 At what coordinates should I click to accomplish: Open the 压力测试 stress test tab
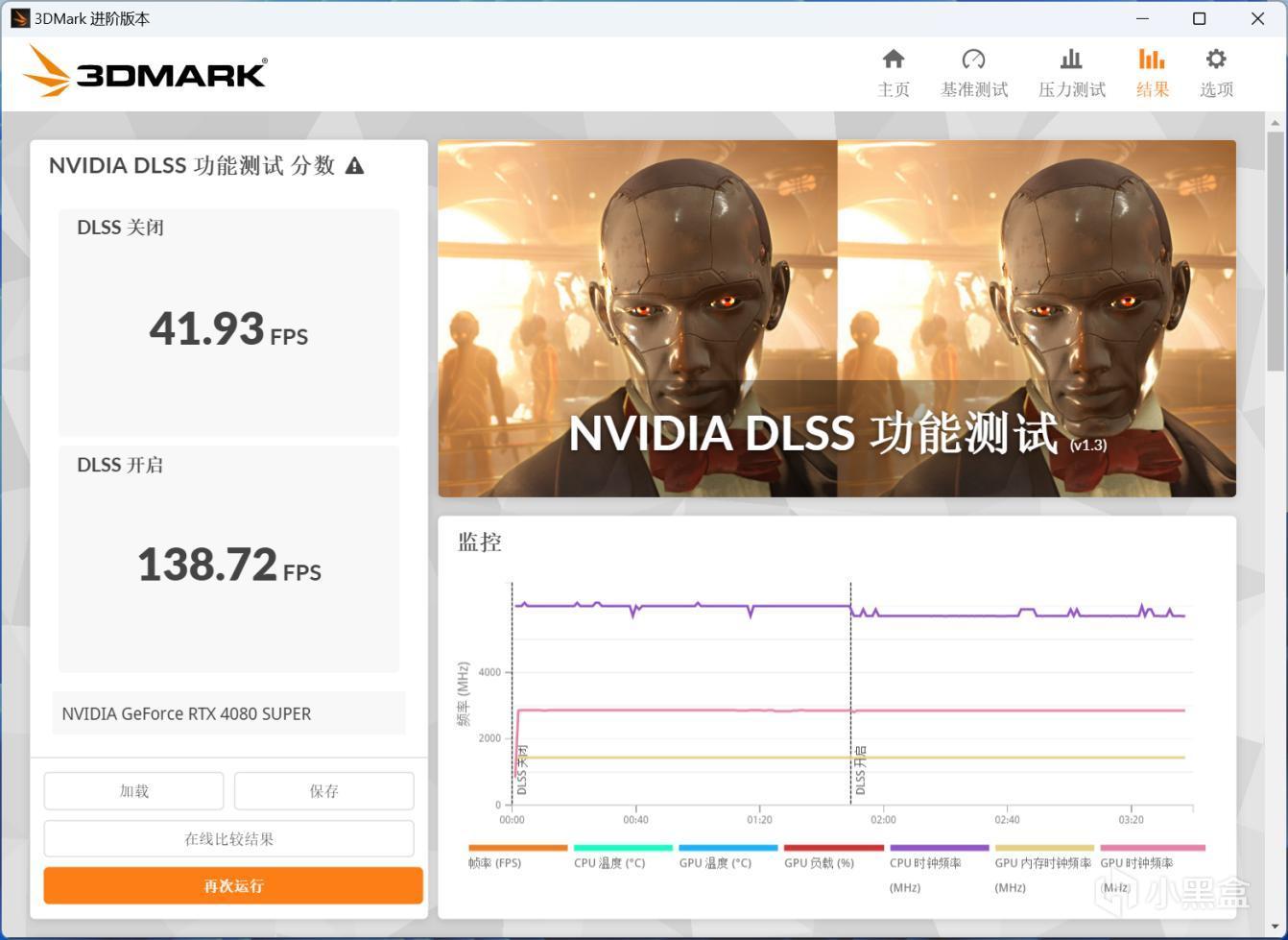(x=1072, y=73)
